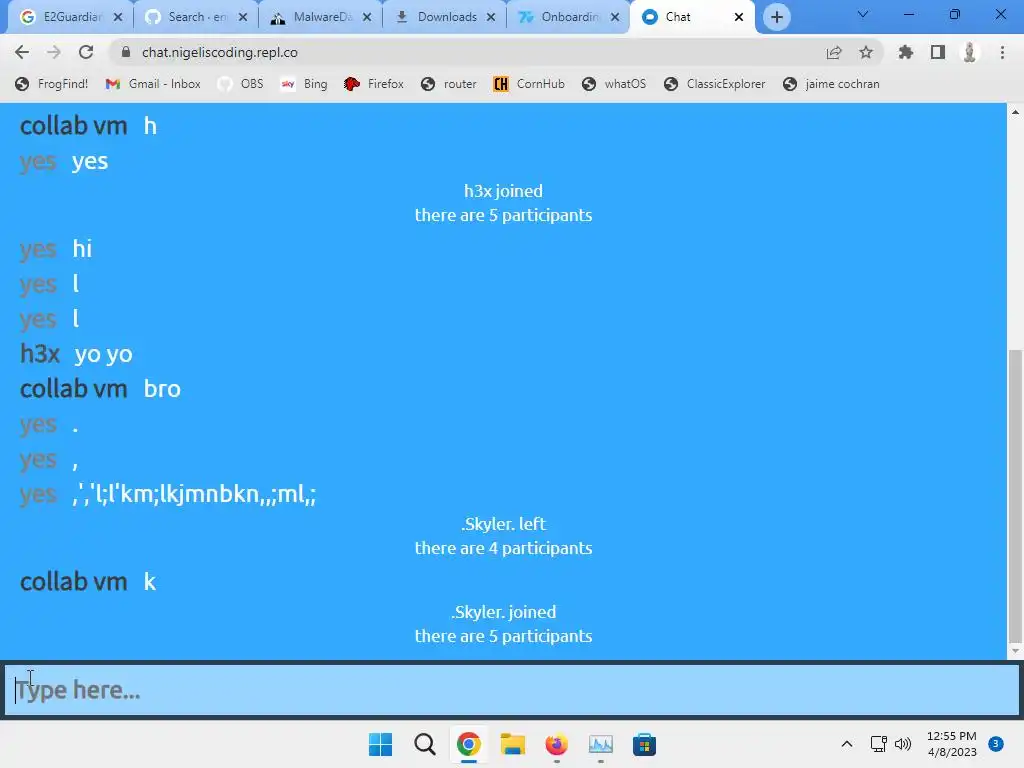Open Windows taskbar Search
1024x768 pixels.
click(424, 744)
